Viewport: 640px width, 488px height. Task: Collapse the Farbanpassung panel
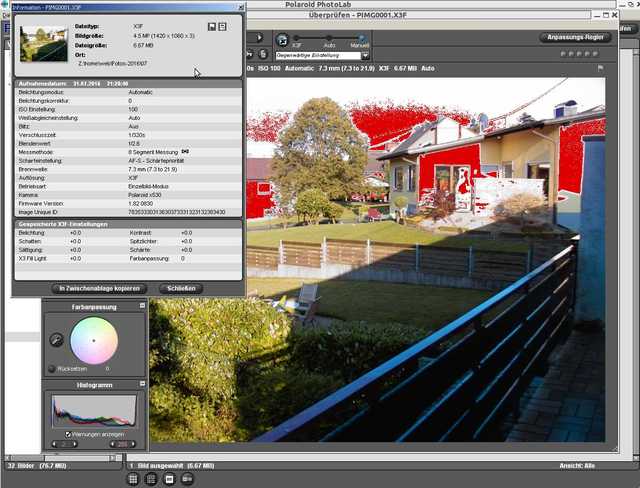click(142, 306)
